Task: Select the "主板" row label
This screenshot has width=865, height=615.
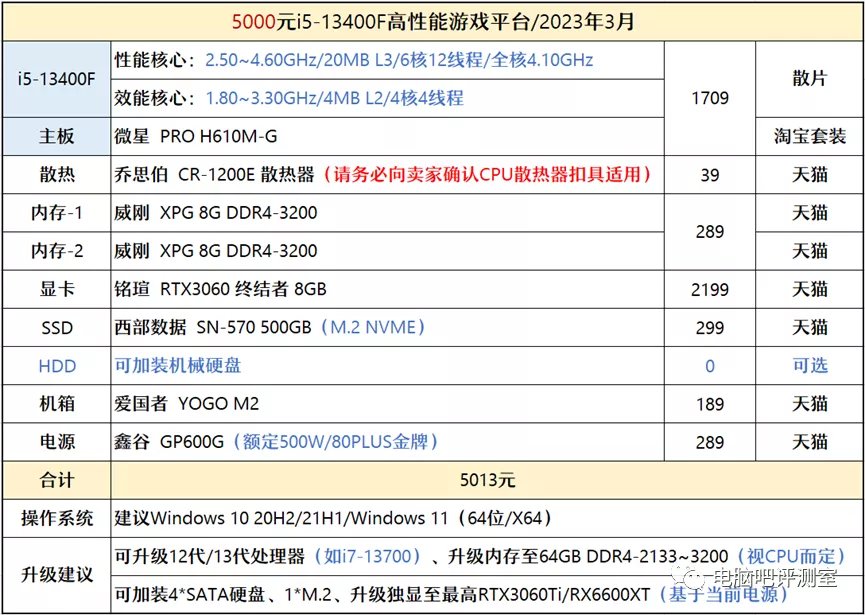Action: click(x=56, y=136)
